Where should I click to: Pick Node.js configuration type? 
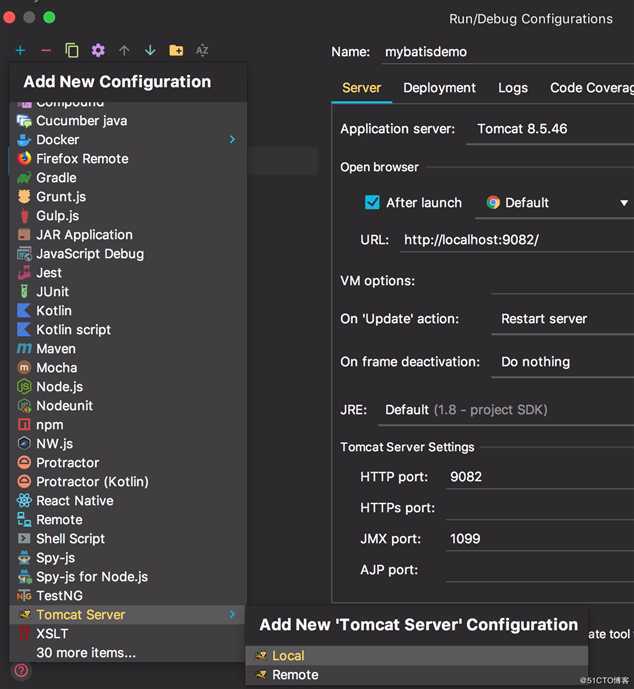click(x=127, y=386)
